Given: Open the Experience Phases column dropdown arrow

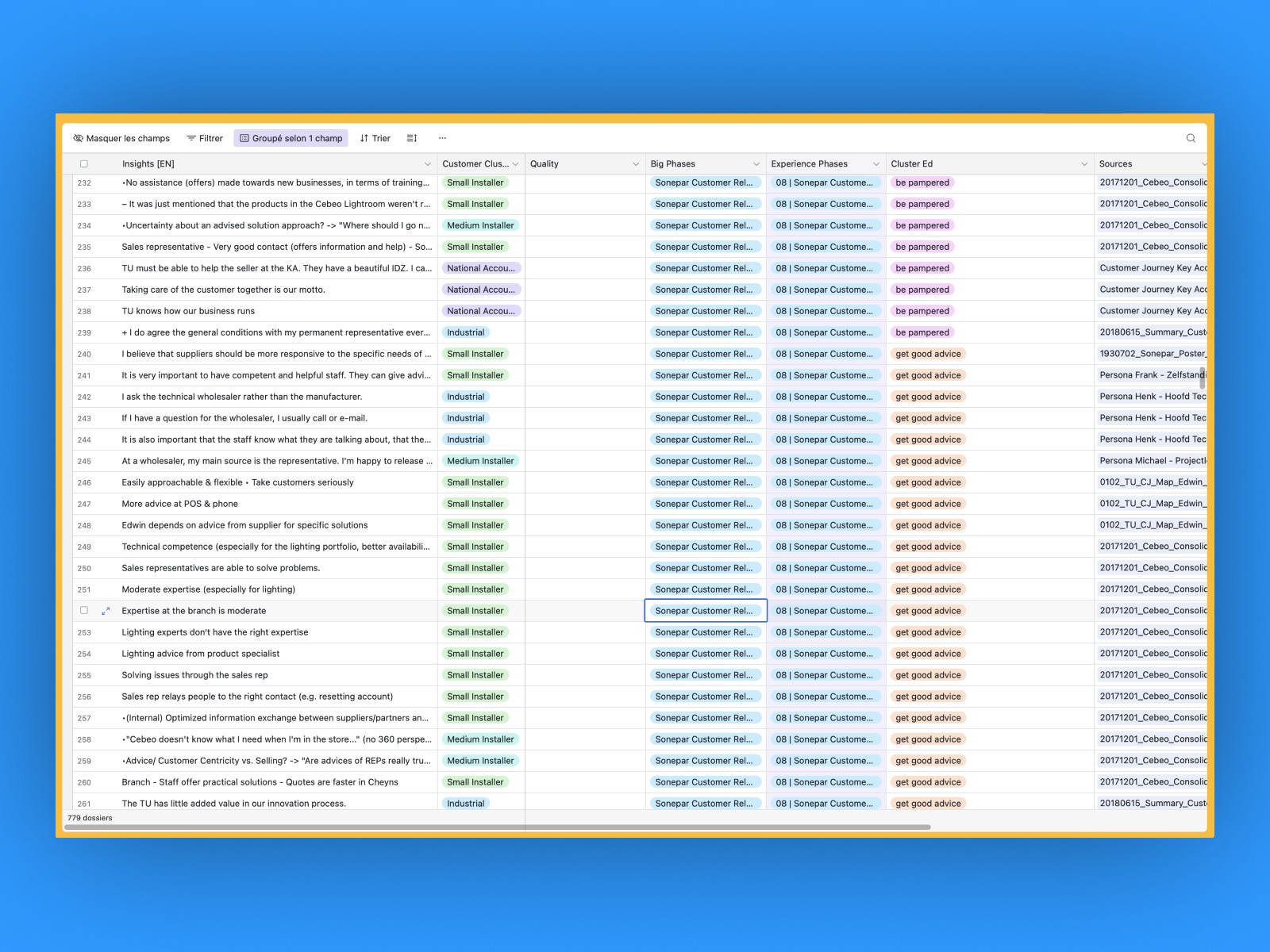Looking at the screenshot, I should (x=876, y=164).
